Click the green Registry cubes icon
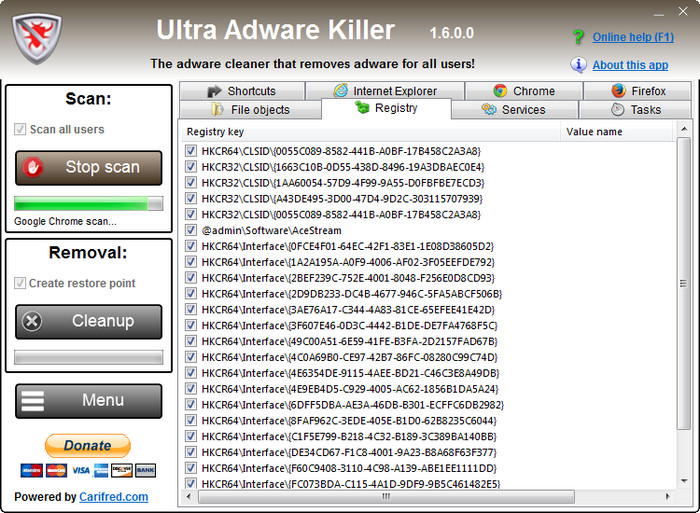 (x=362, y=107)
